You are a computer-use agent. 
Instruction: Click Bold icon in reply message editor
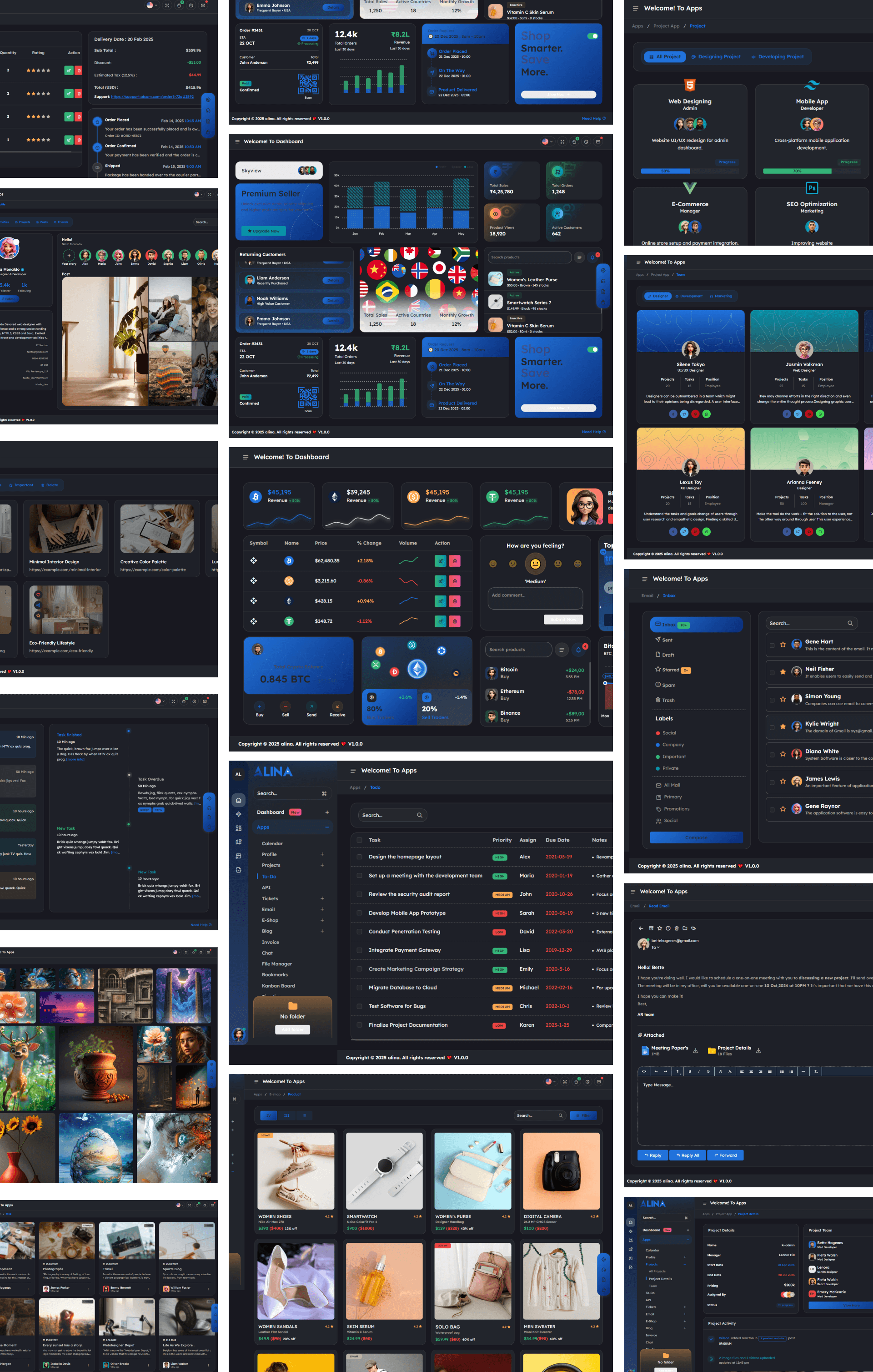coord(690,1071)
